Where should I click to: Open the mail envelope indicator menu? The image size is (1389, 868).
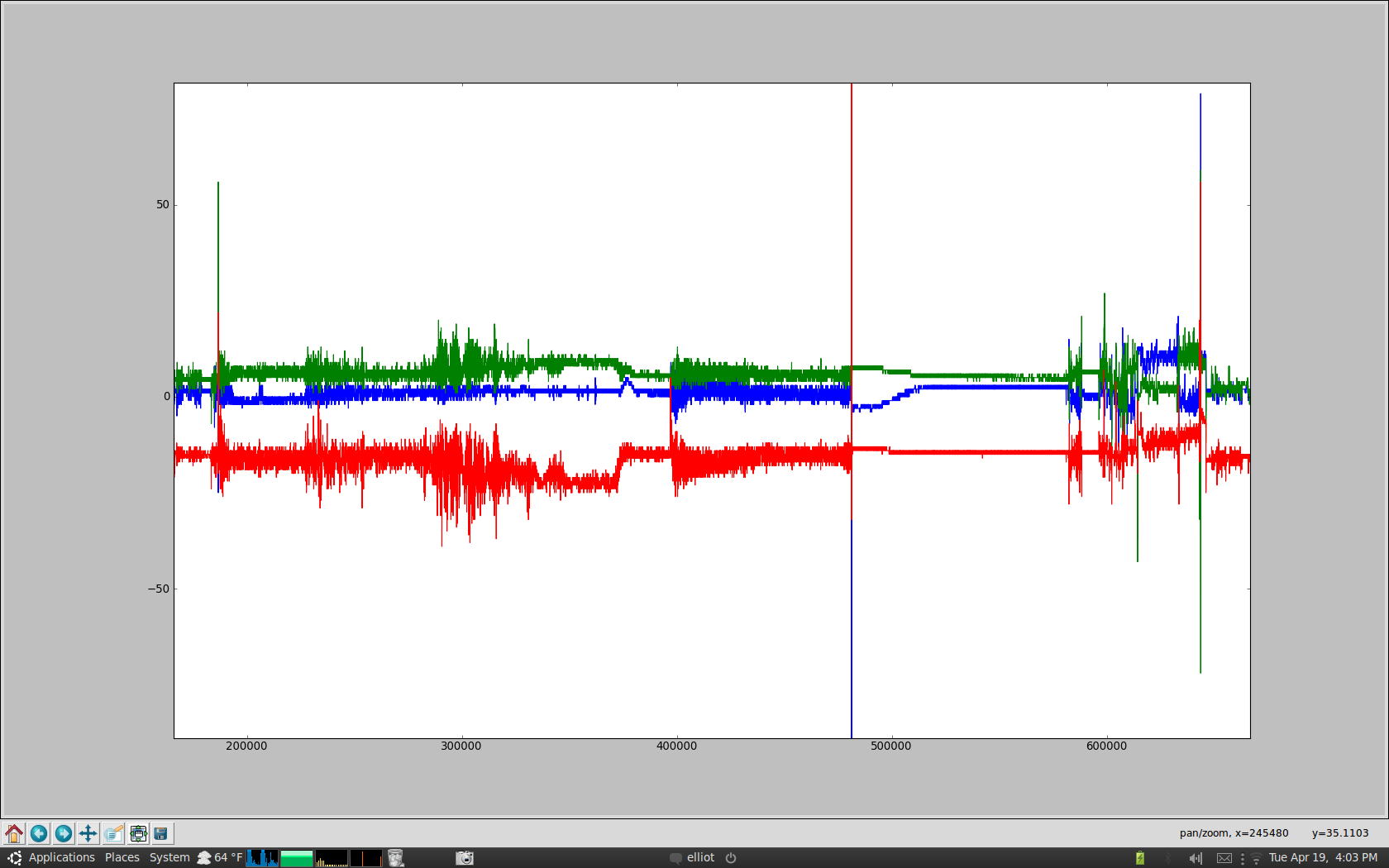1224,857
